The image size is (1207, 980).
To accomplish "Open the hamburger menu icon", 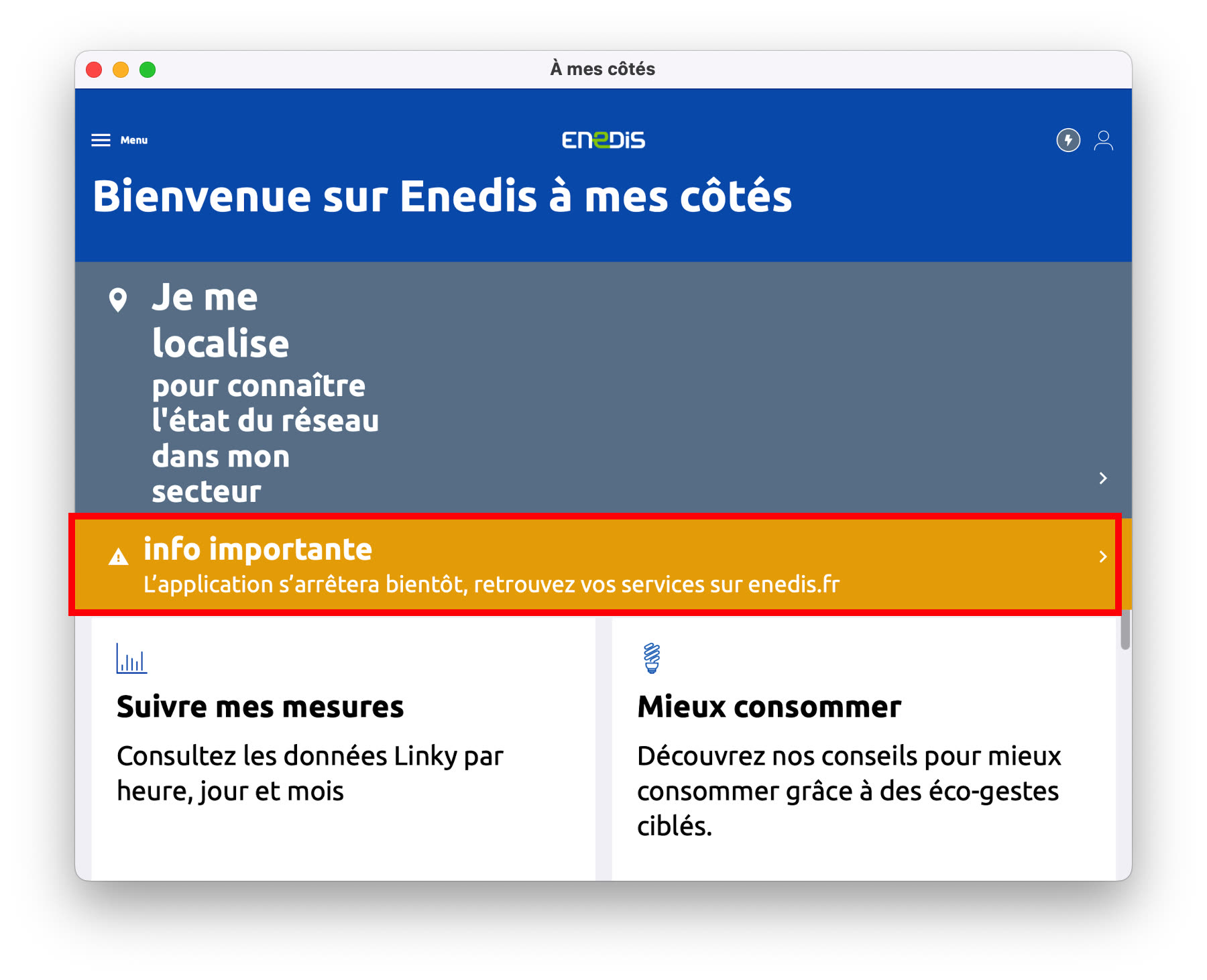I will (x=101, y=139).
